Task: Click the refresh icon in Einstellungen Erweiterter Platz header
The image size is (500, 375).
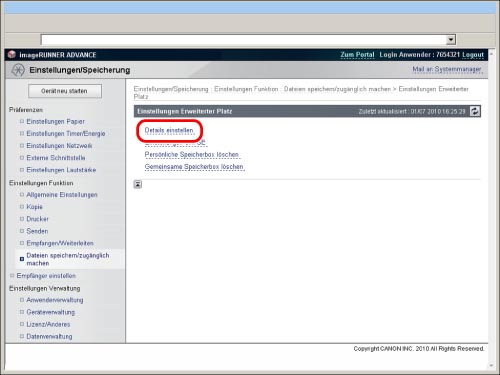Action: 475,111
